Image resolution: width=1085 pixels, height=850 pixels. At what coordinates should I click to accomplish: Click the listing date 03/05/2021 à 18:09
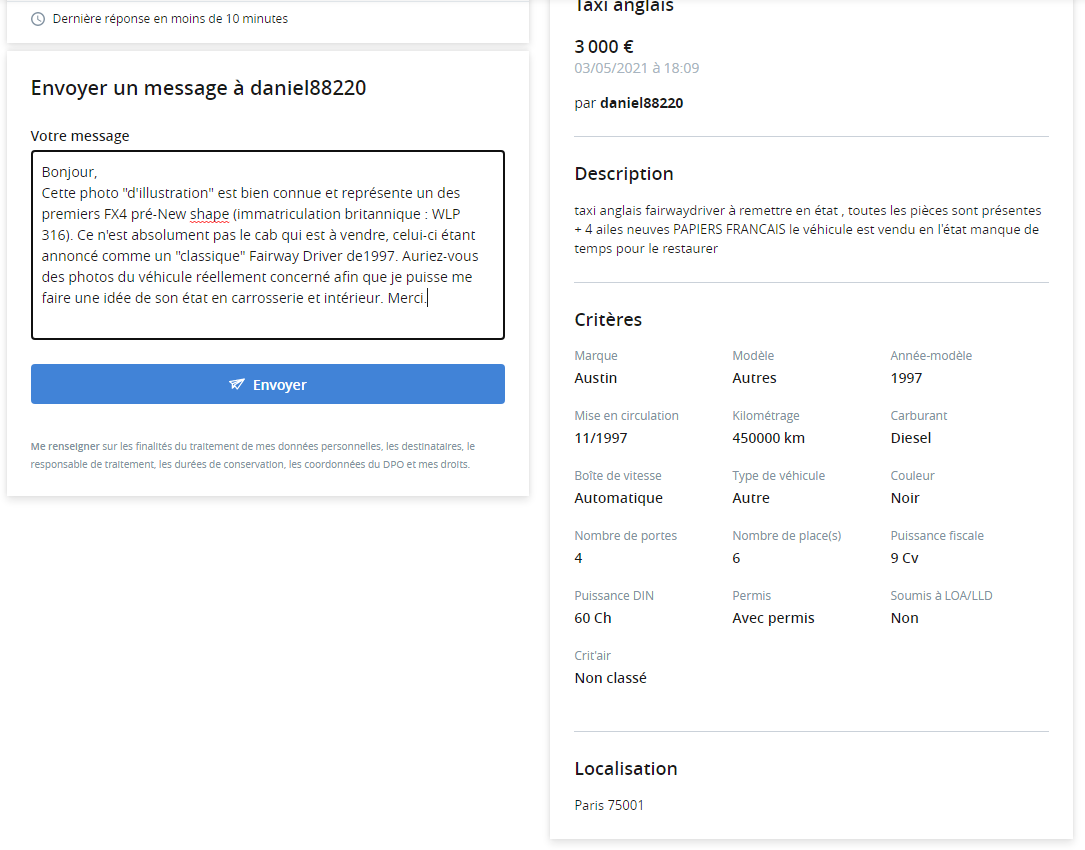pos(636,68)
